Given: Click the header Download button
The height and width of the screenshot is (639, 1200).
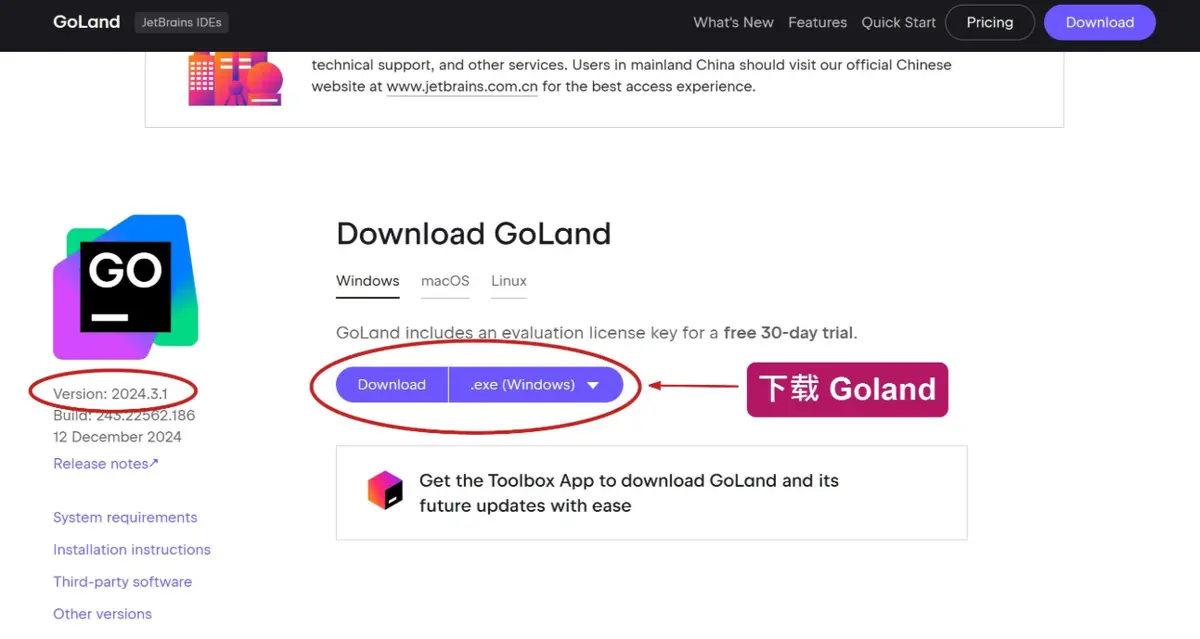Looking at the screenshot, I should [x=1099, y=22].
